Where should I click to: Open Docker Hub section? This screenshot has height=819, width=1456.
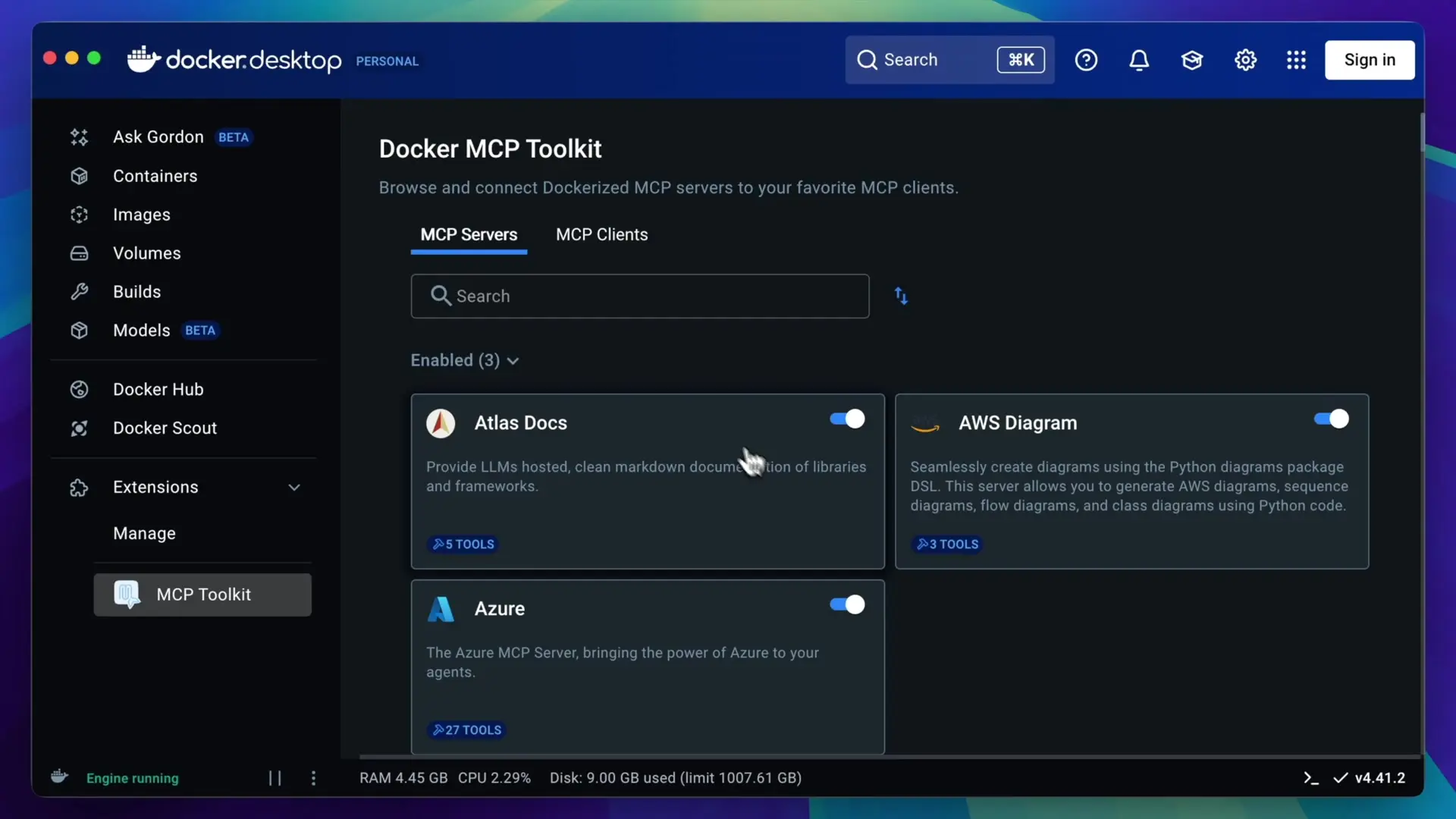coord(158,390)
